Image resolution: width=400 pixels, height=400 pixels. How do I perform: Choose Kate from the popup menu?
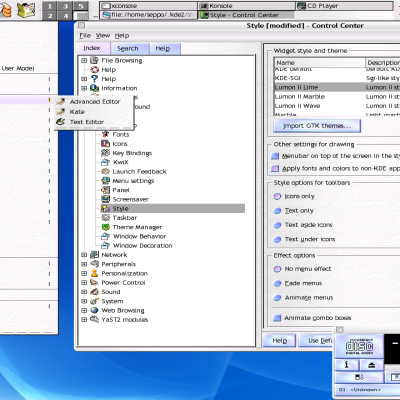tap(94, 112)
